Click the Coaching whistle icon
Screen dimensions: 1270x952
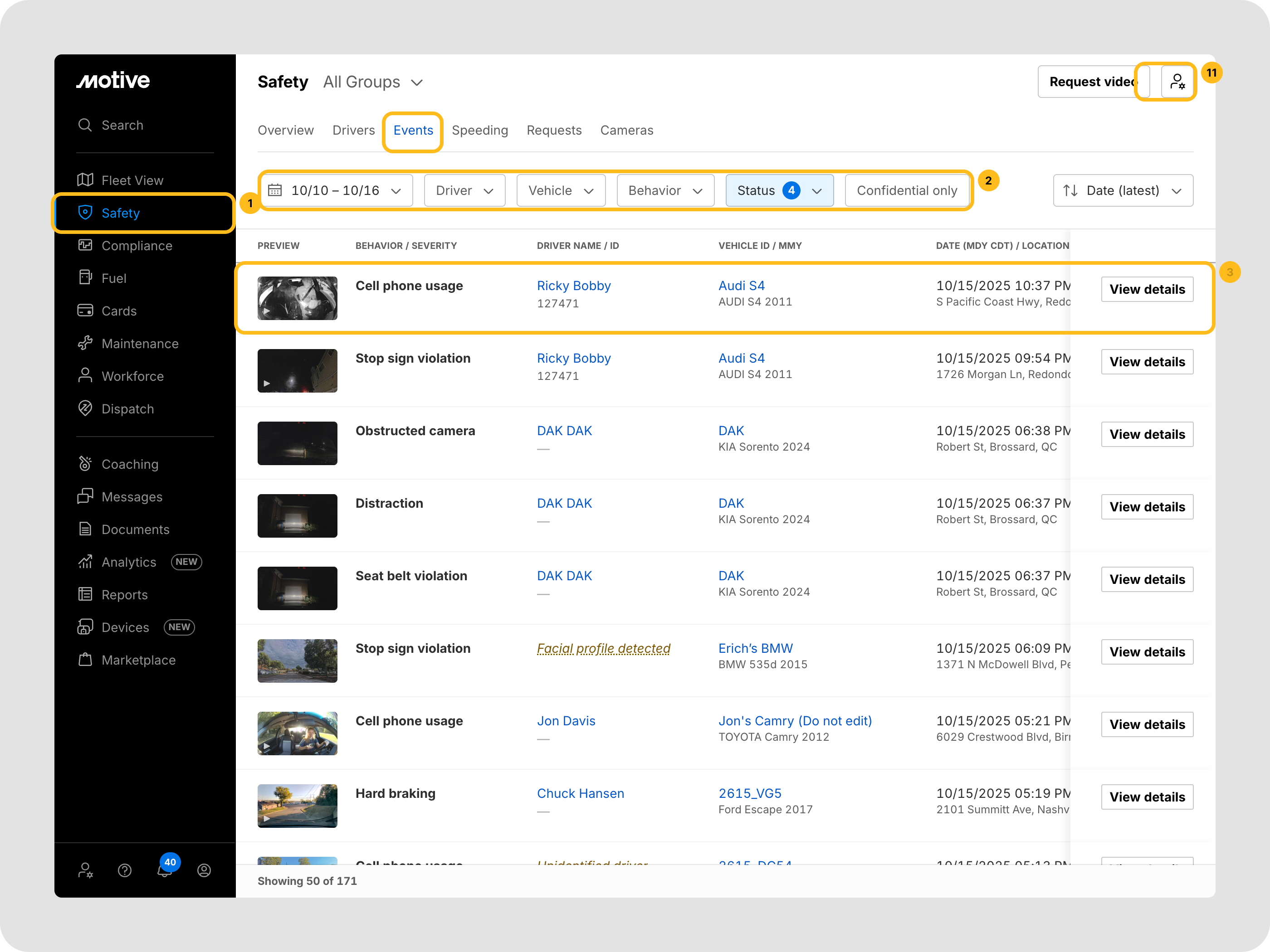pyautogui.click(x=85, y=464)
